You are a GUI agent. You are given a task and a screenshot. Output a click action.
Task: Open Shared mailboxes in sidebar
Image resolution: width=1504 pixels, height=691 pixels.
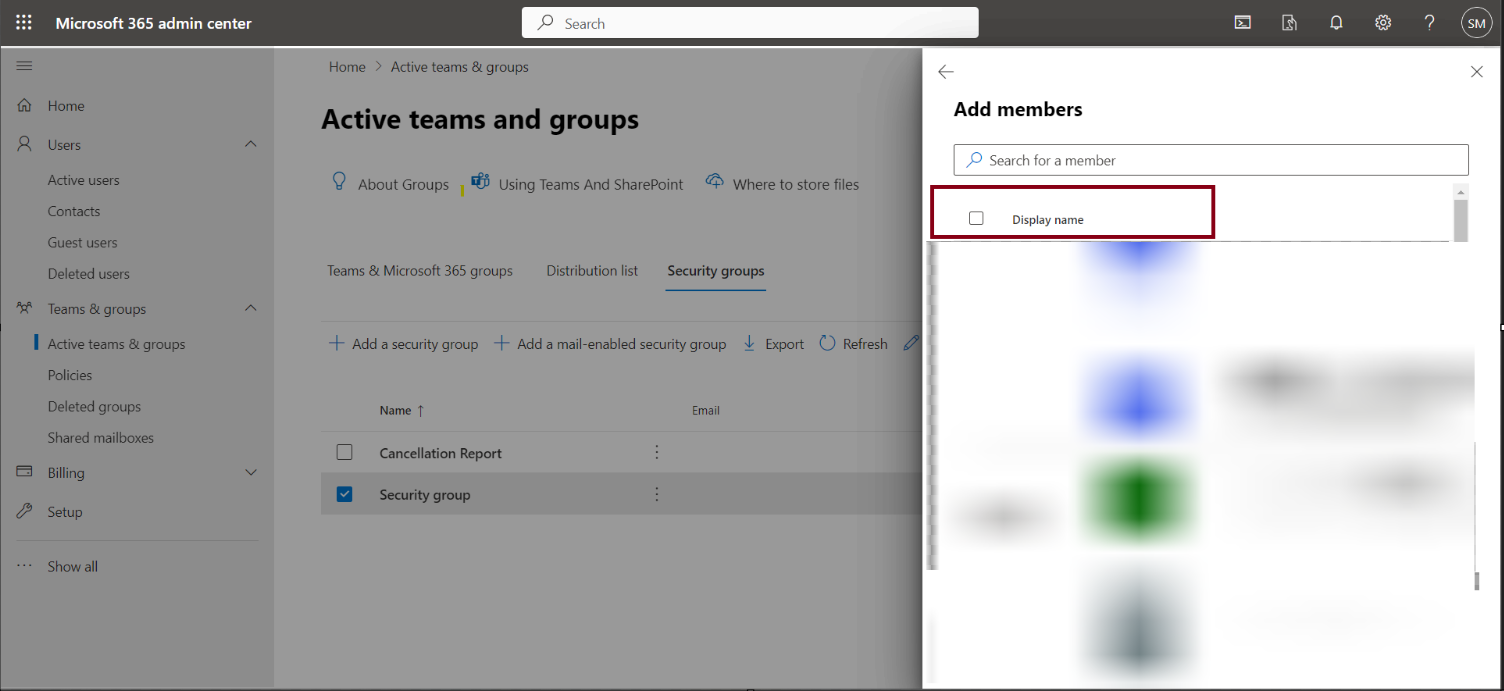click(x=101, y=437)
